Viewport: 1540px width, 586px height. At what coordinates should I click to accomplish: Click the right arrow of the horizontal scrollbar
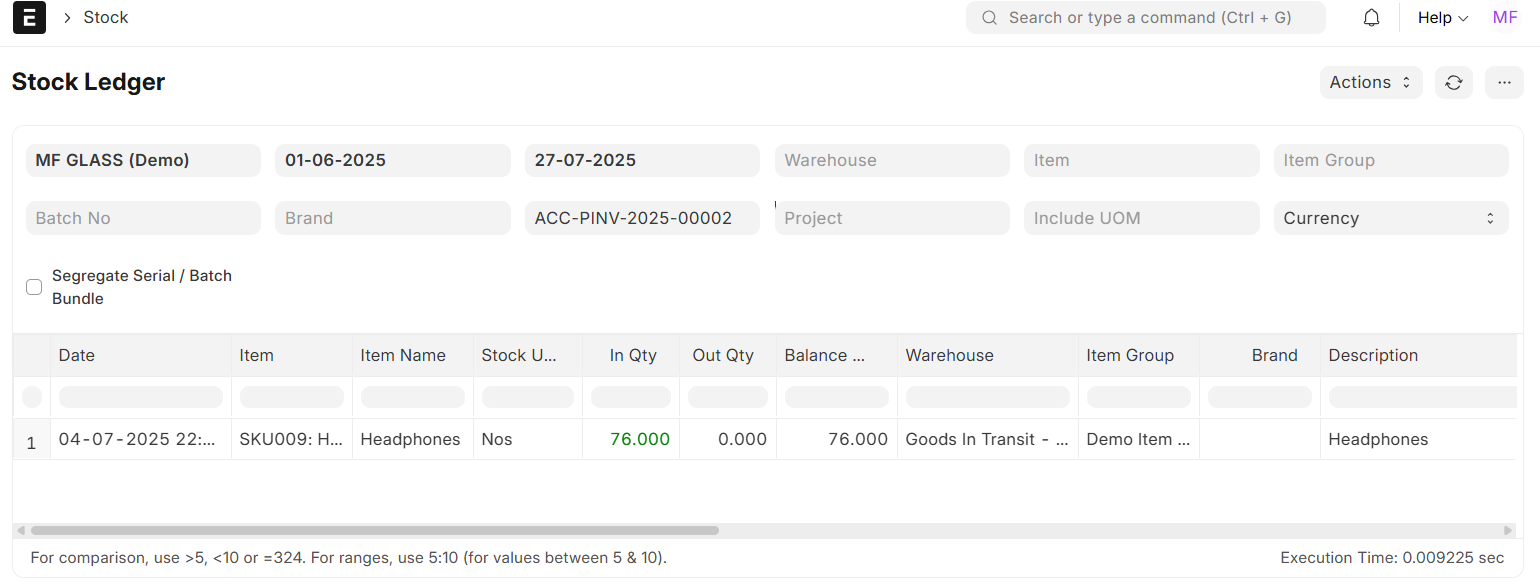[1508, 530]
